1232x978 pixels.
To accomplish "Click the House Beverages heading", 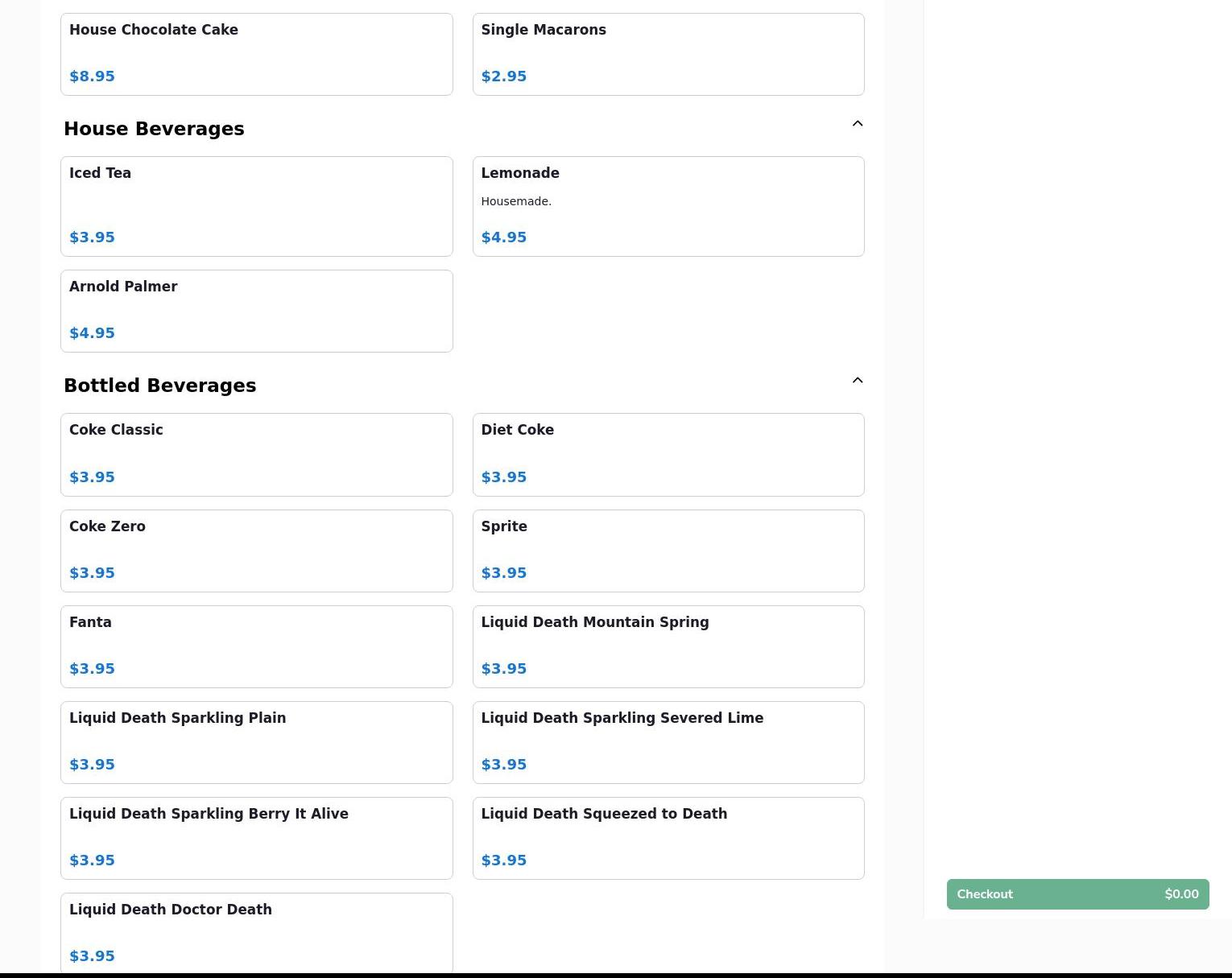I will [154, 129].
